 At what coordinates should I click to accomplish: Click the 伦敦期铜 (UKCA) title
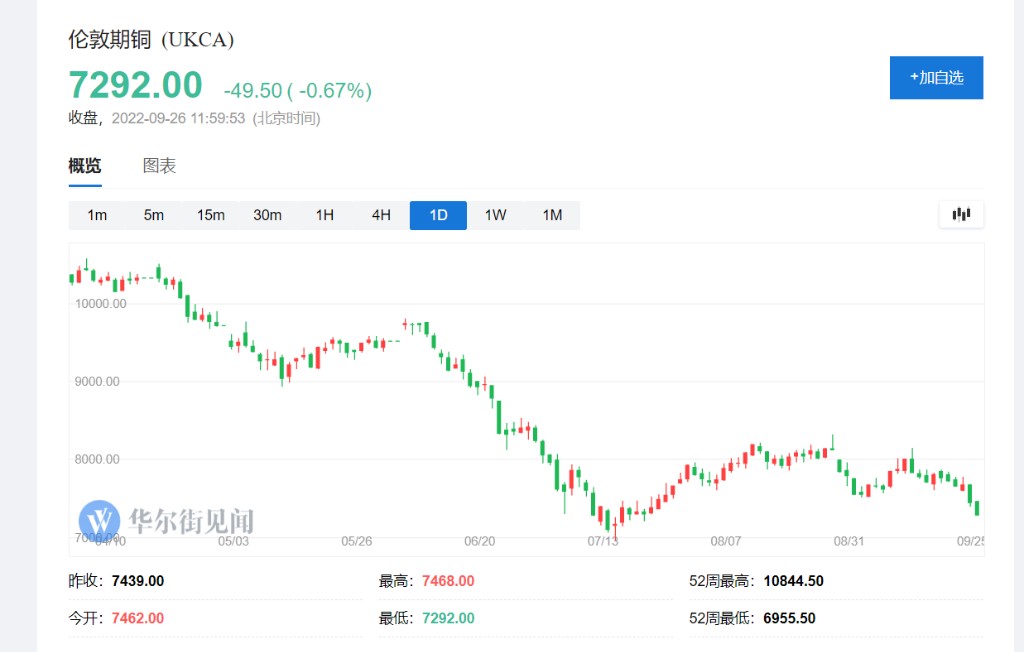pos(151,40)
